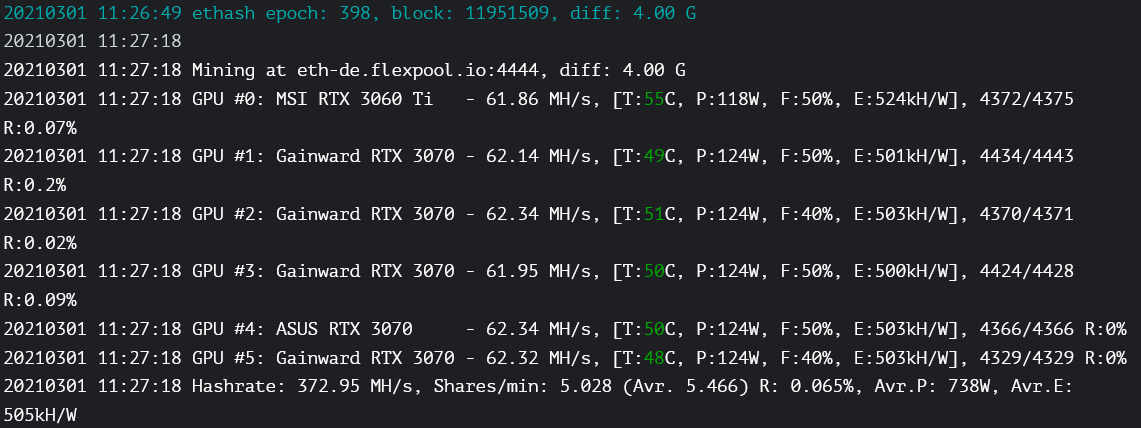Image resolution: width=1141 pixels, height=428 pixels.
Task: Select GPU #1 Gainward RTX 3070 label
Action: [x=323, y=156]
